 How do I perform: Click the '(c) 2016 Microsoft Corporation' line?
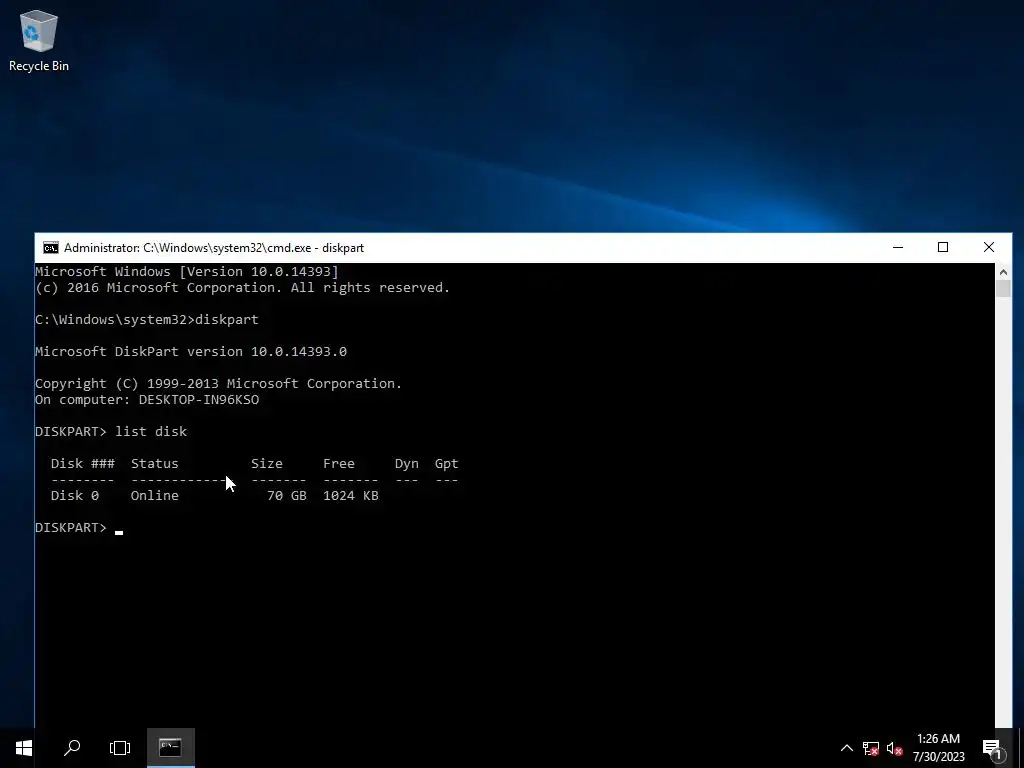[242, 287]
